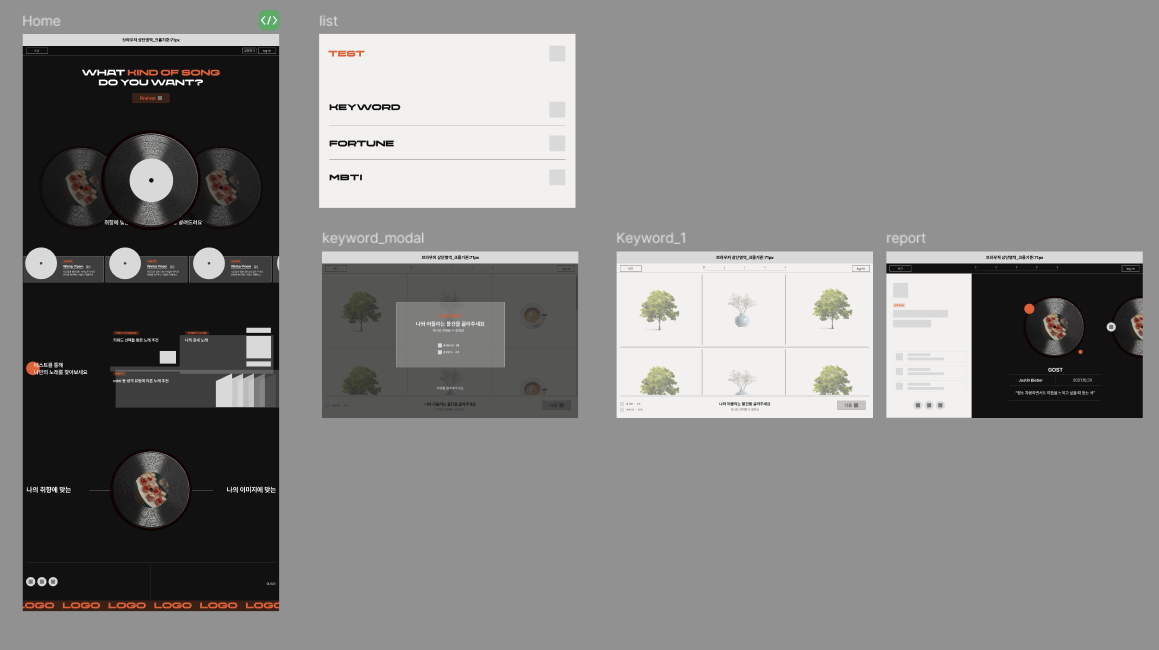1159x650 pixels.
Task: Click the gray square next to TEST
Action: click(x=557, y=53)
